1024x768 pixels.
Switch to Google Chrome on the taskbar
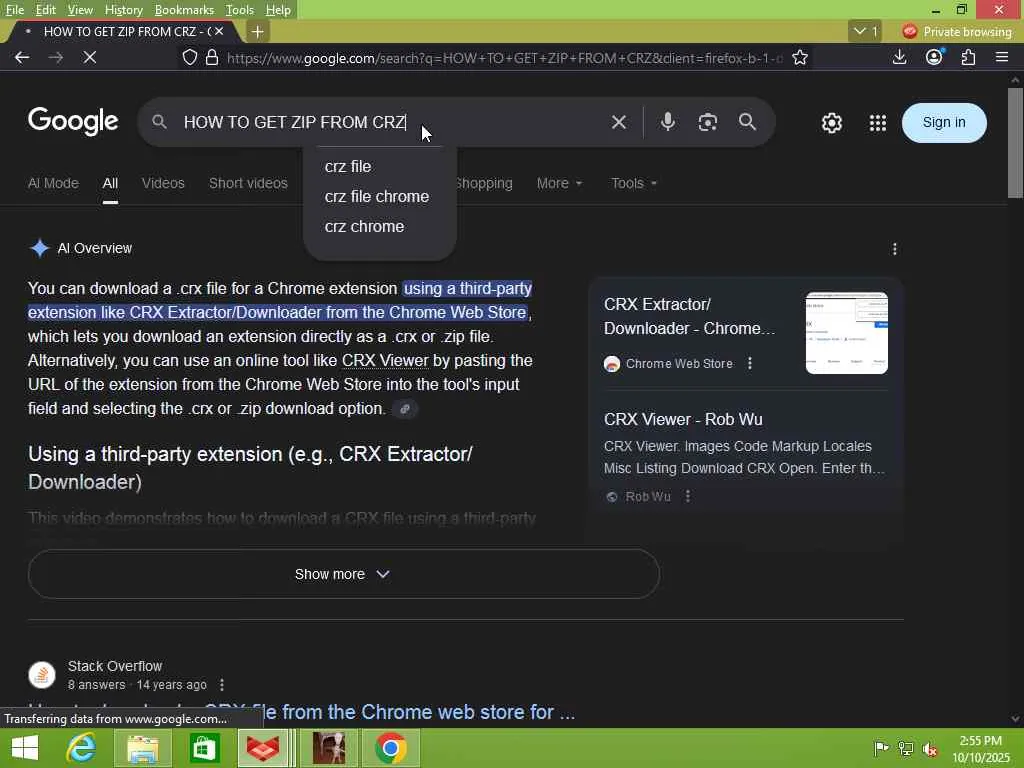[x=391, y=748]
